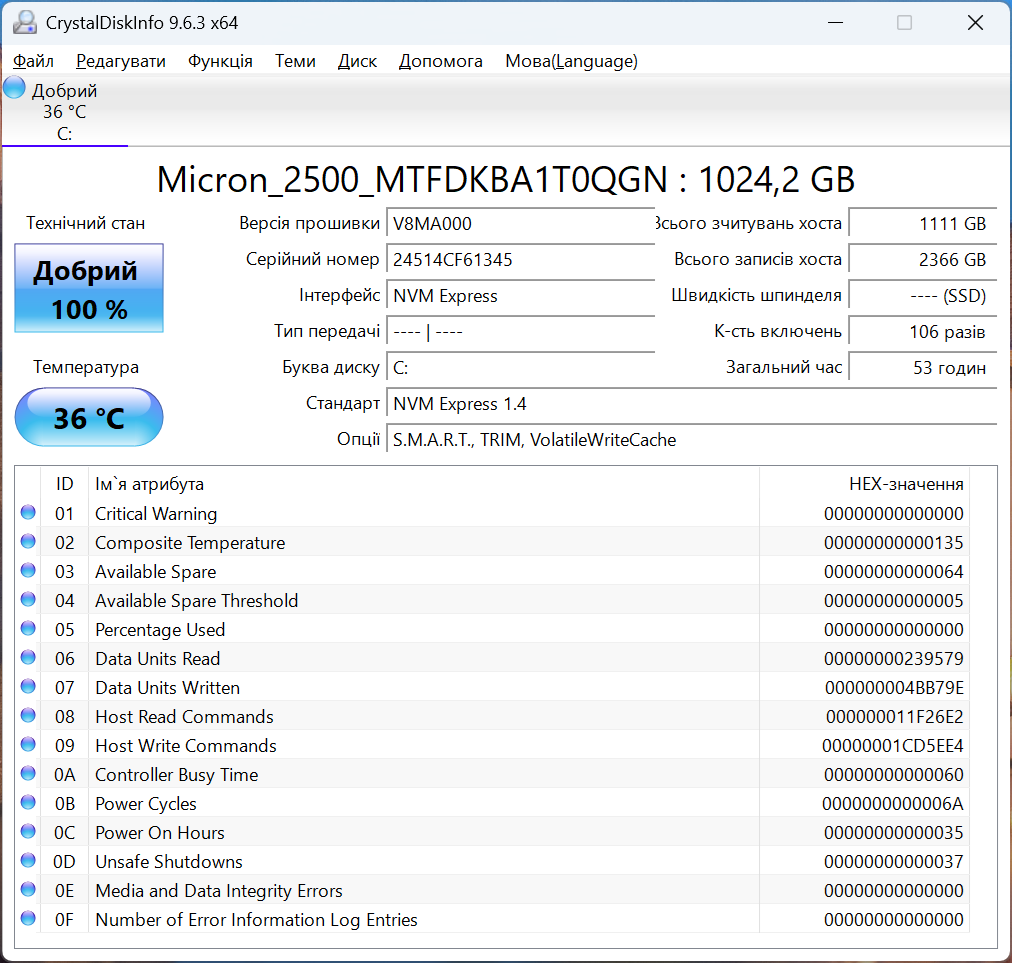Click the status orb for Data Units Written
This screenshot has height=963, width=1012.
click(x=28, y=687)
